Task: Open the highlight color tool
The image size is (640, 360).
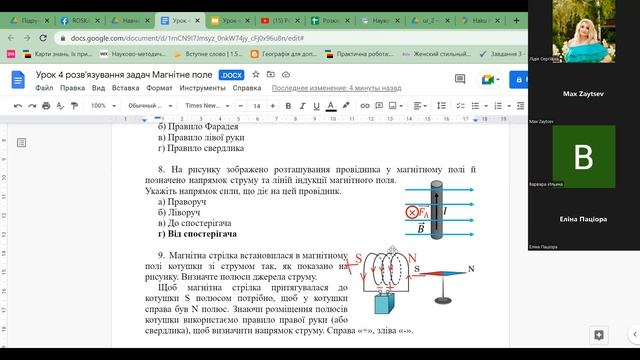Action: pyautogui.click(x=346, y=105)
